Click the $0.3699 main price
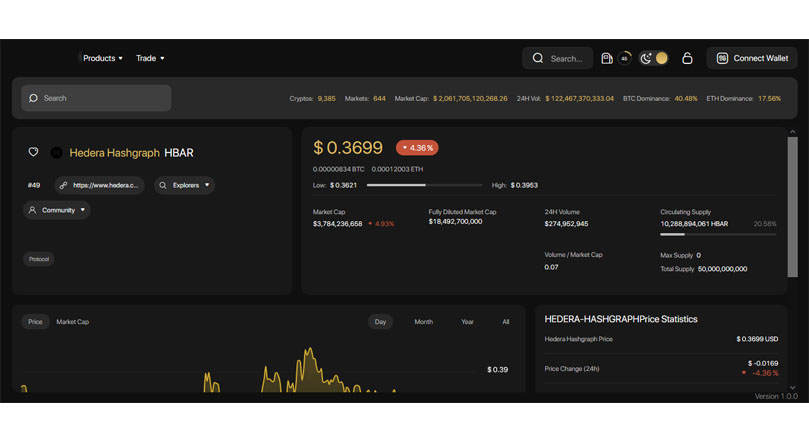The width and height of the screenshot is (809, 436). pos(348,148)
